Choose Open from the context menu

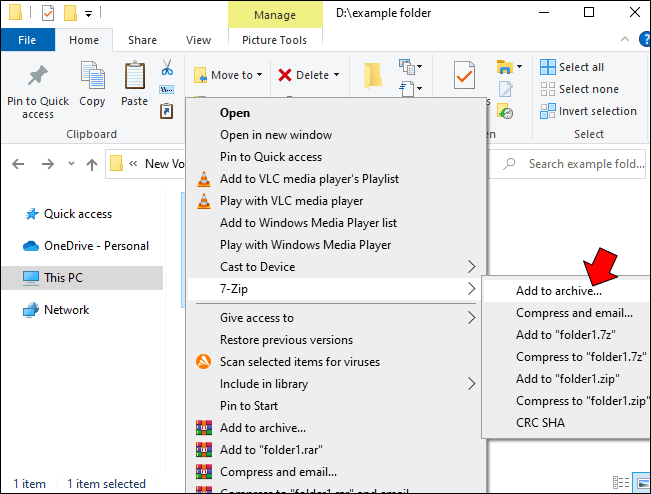[336, 113]
